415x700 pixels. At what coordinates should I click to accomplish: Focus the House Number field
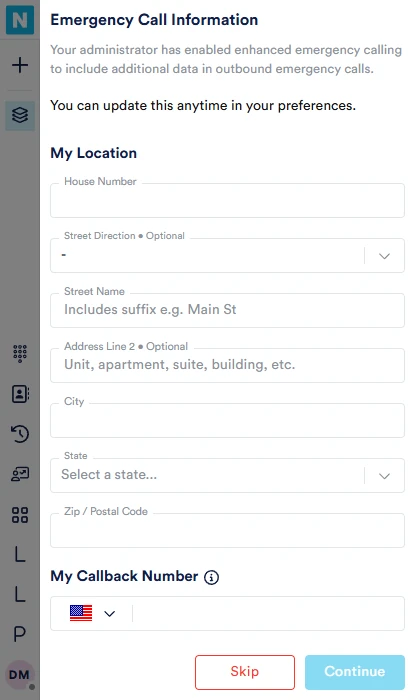[x=227, y=200]
